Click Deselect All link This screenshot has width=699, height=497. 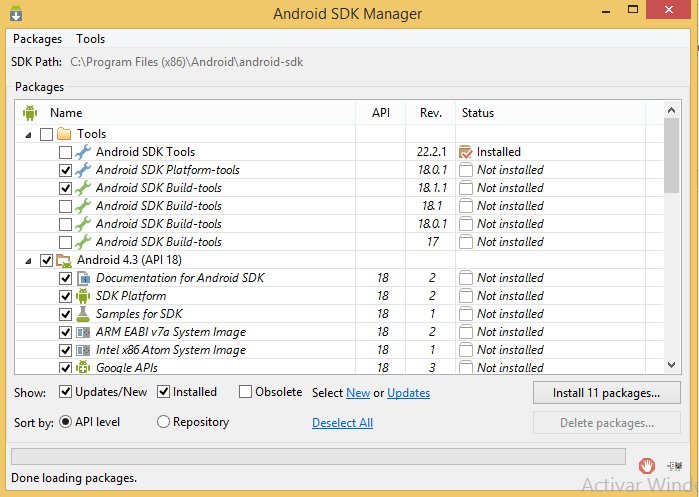(x=342, y=423)
